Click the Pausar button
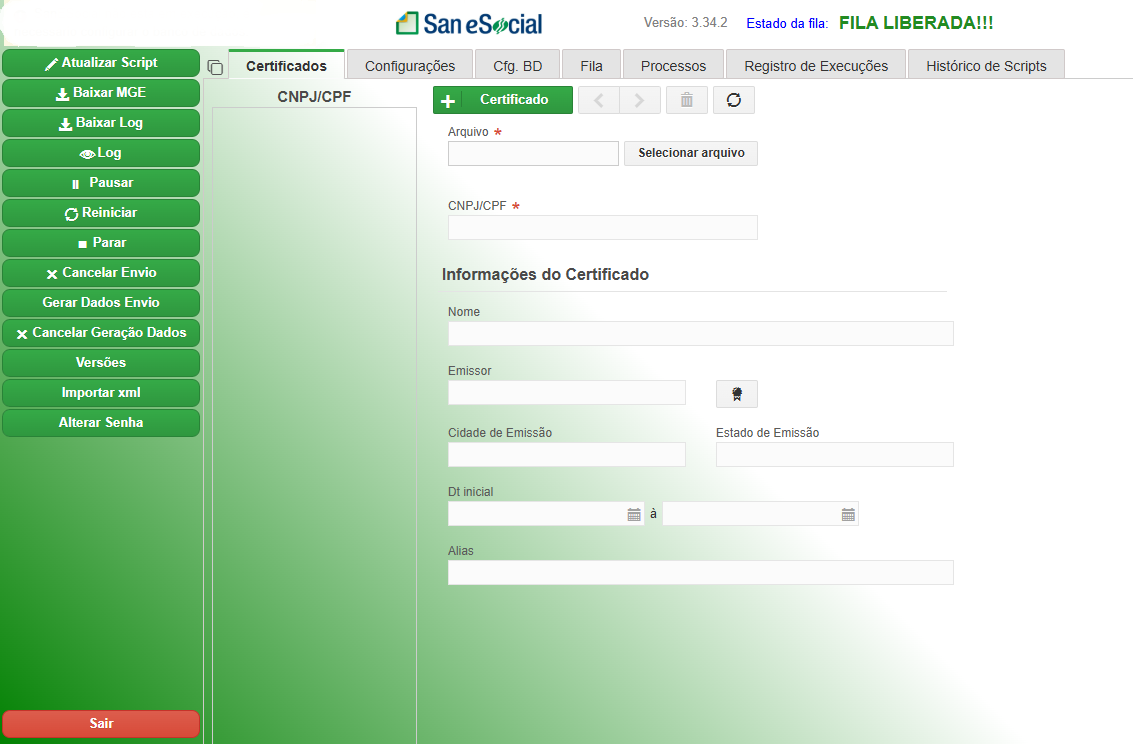Image resolution: width=1133 pixels, height=744 pixels. [x=101, y=183]
